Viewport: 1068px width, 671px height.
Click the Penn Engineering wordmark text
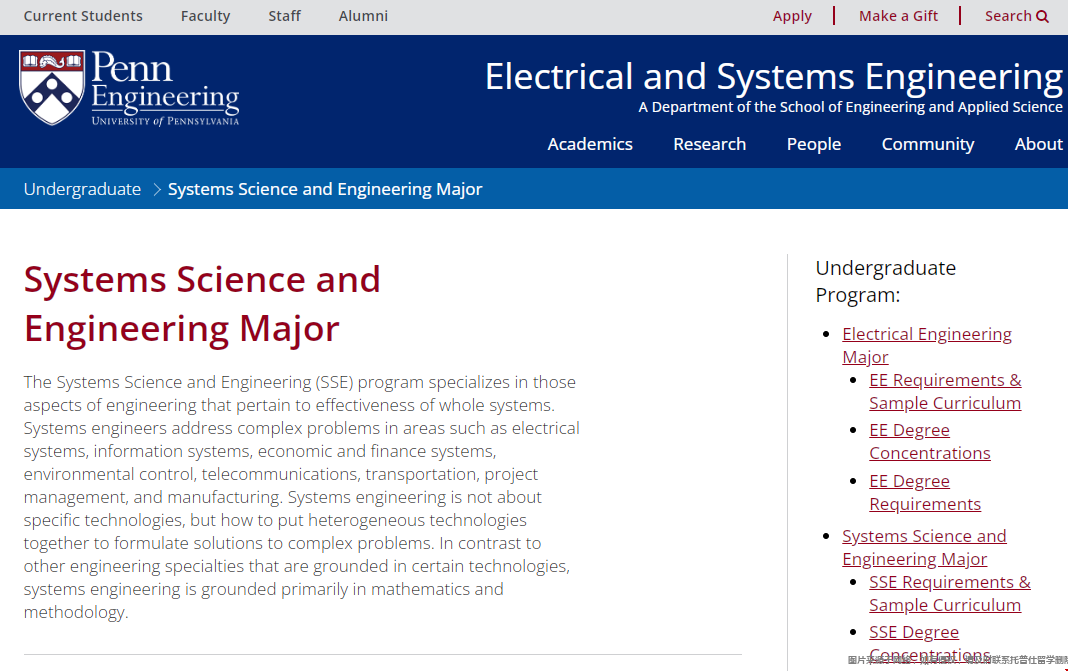[166, 87]
